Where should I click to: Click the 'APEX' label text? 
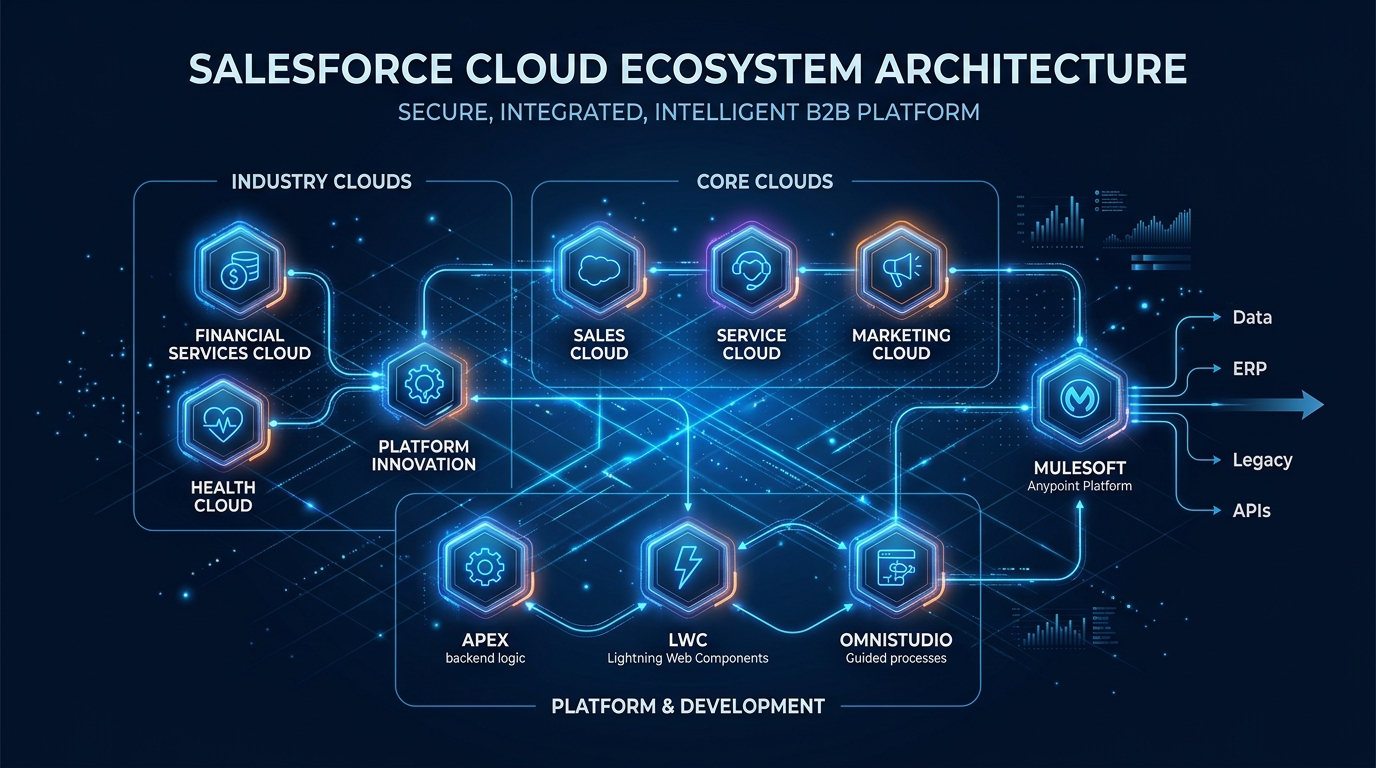pyautogui.click(x=484, y=639)
